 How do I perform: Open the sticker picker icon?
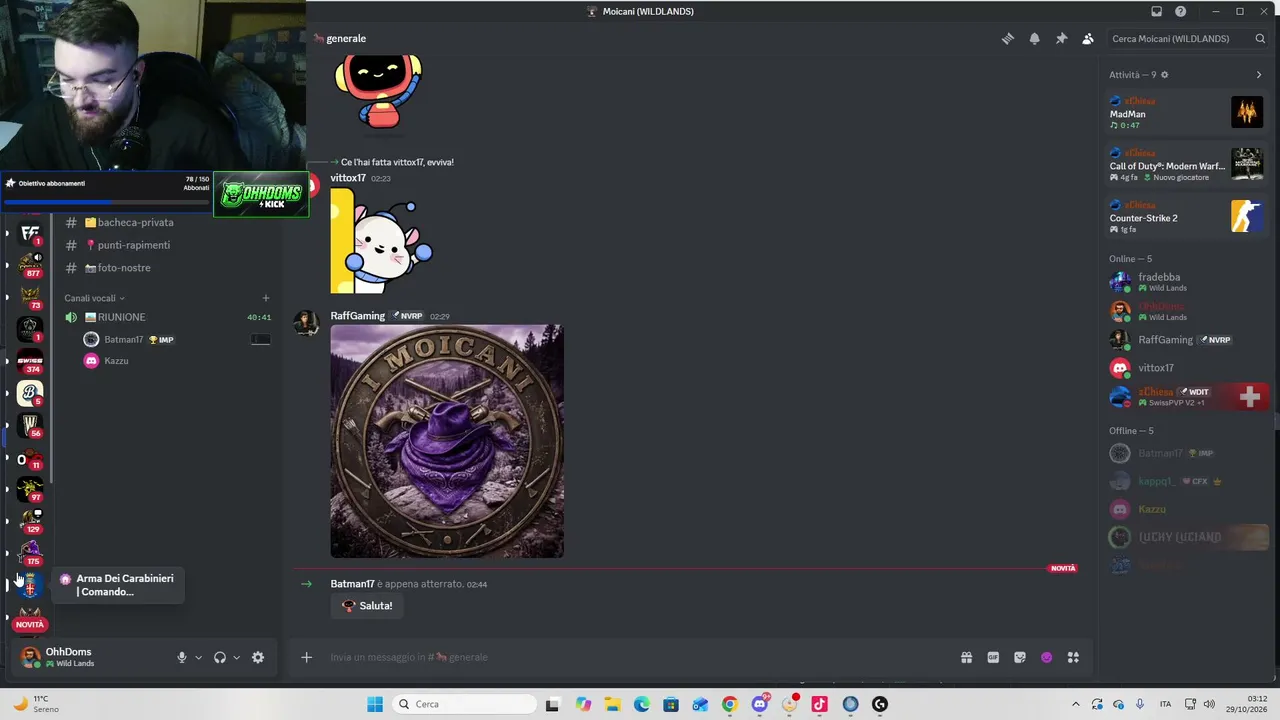point(1020,657)
